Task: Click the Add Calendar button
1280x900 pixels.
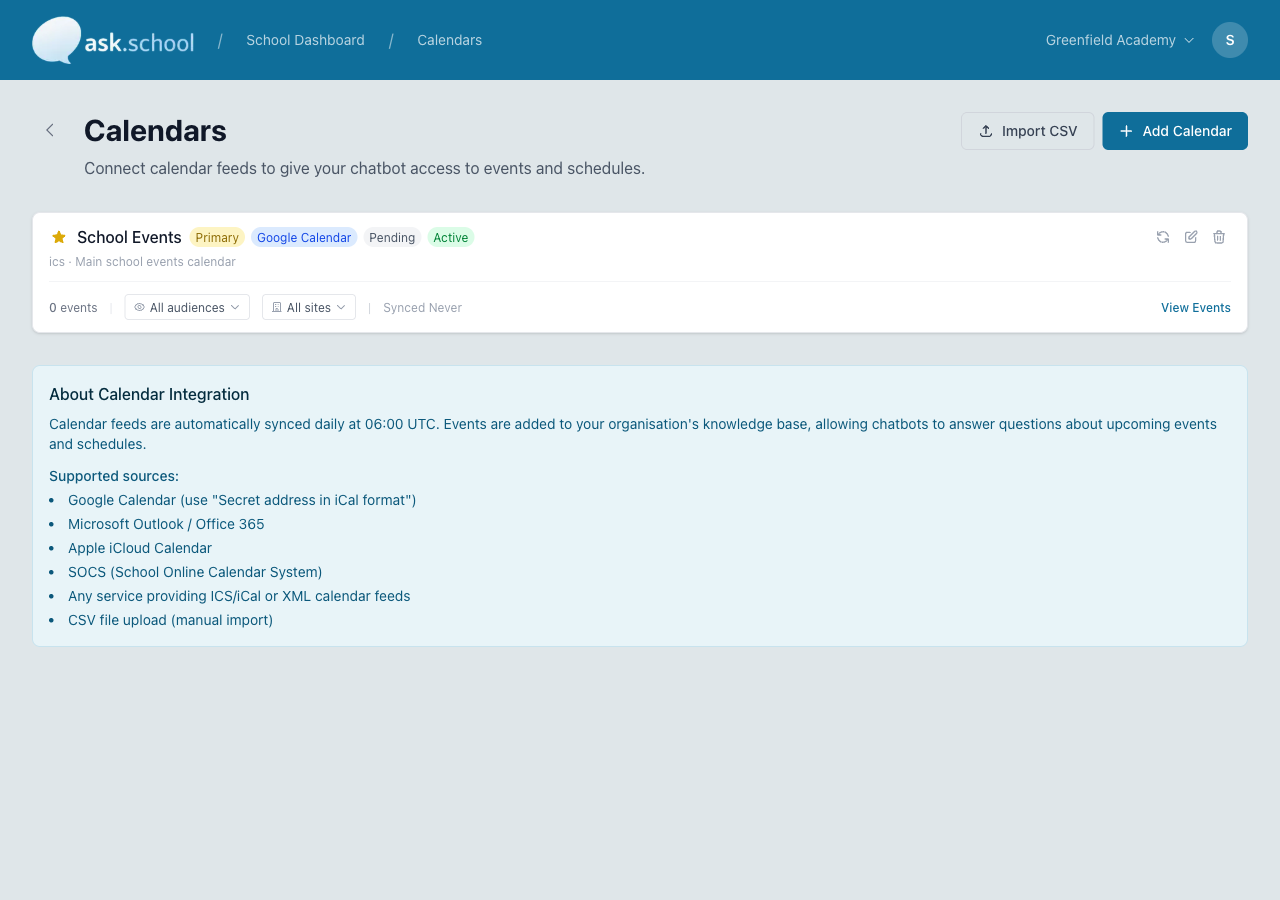Action: point(1175,131)
